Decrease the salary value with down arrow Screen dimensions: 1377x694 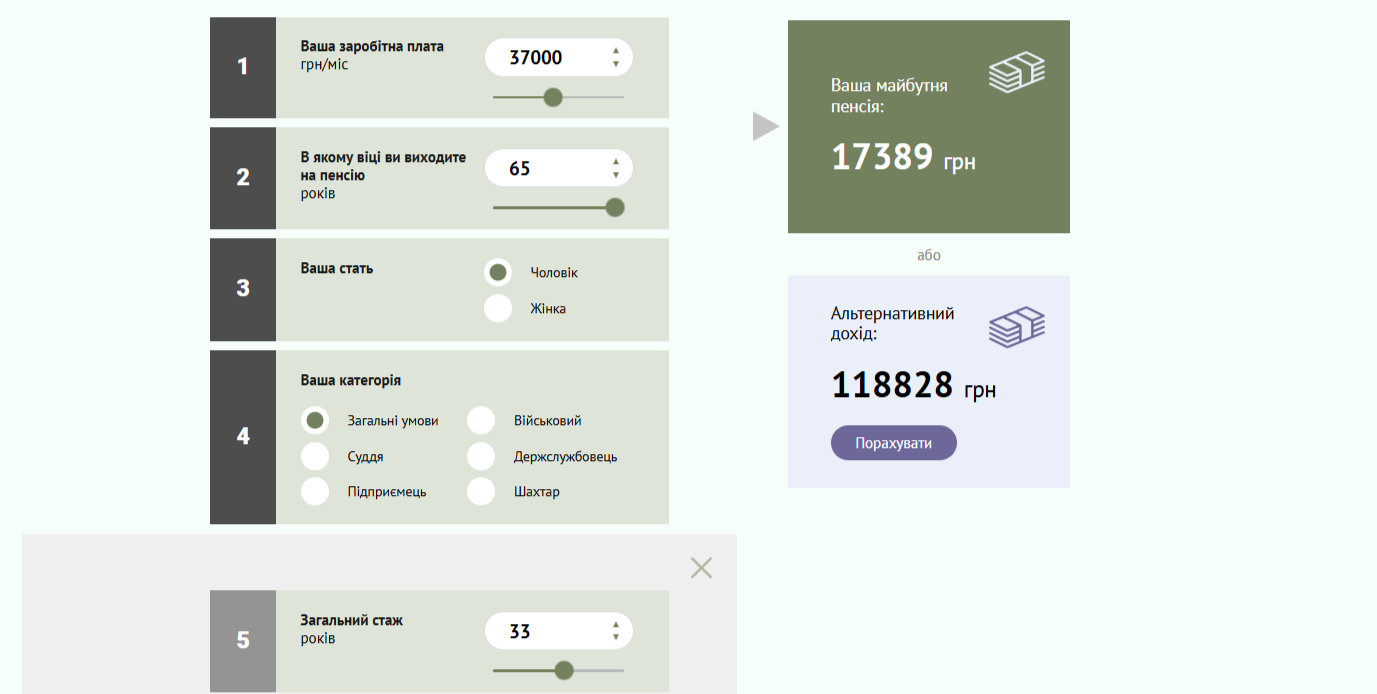[x=616, y=65]
